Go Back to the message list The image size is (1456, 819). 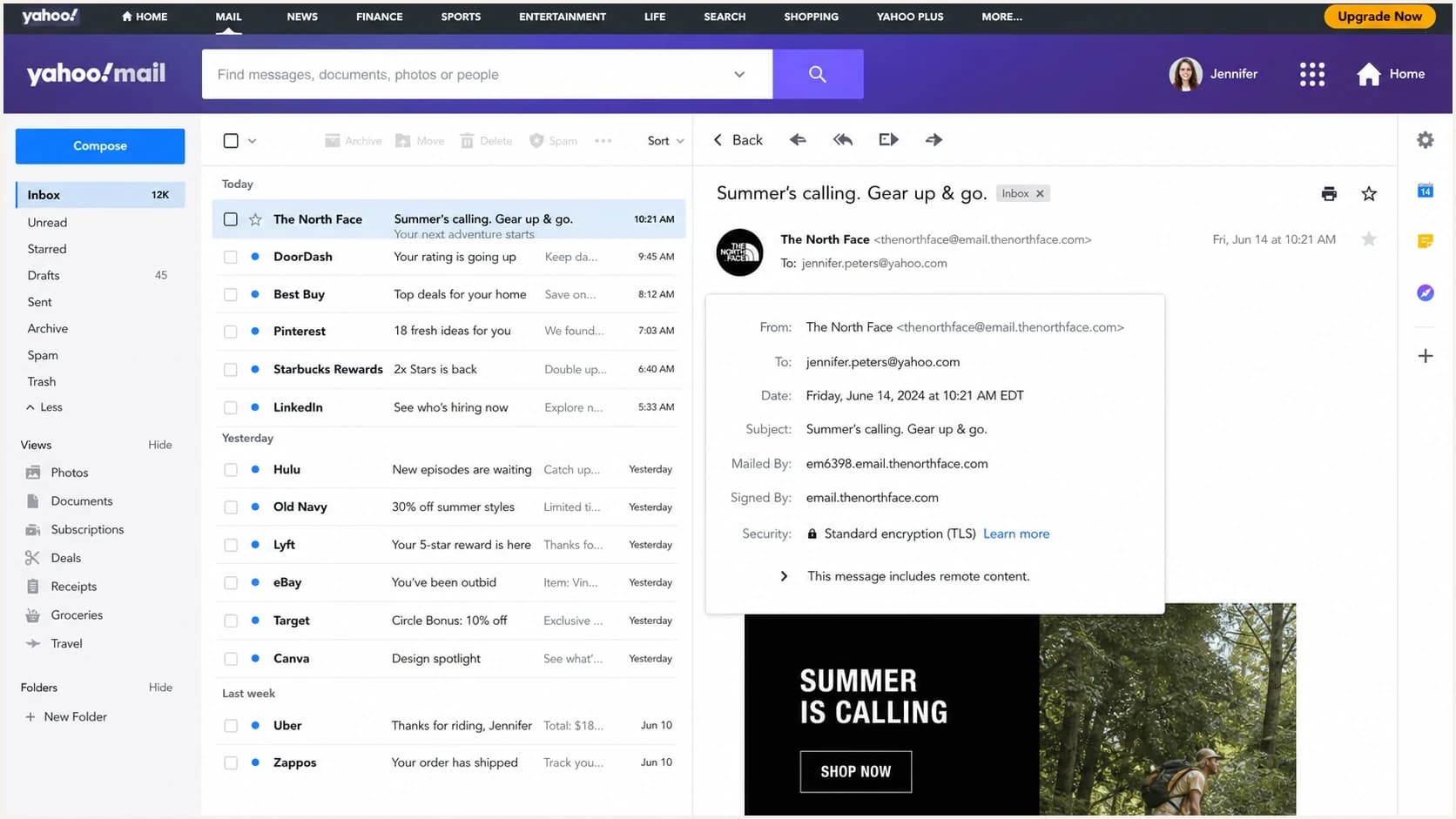pos(738,140)
